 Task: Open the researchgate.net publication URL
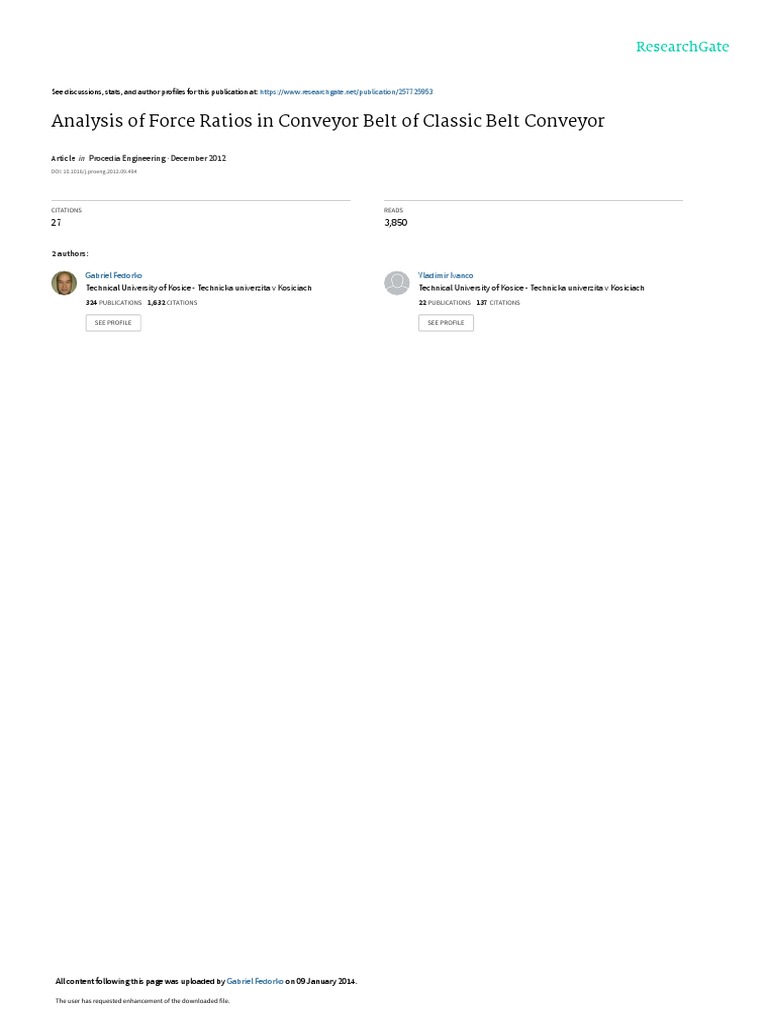click(346, 92)
